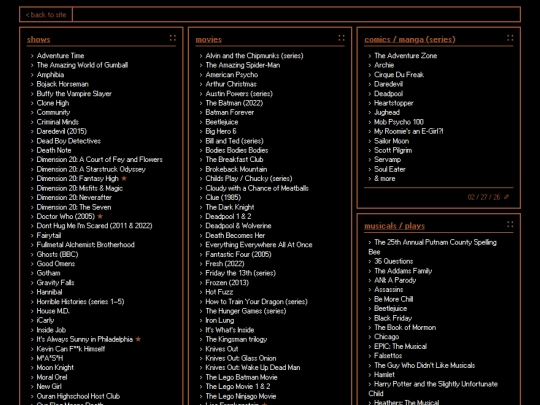Click the grid dots icon in shows panel

coord(173,38)
